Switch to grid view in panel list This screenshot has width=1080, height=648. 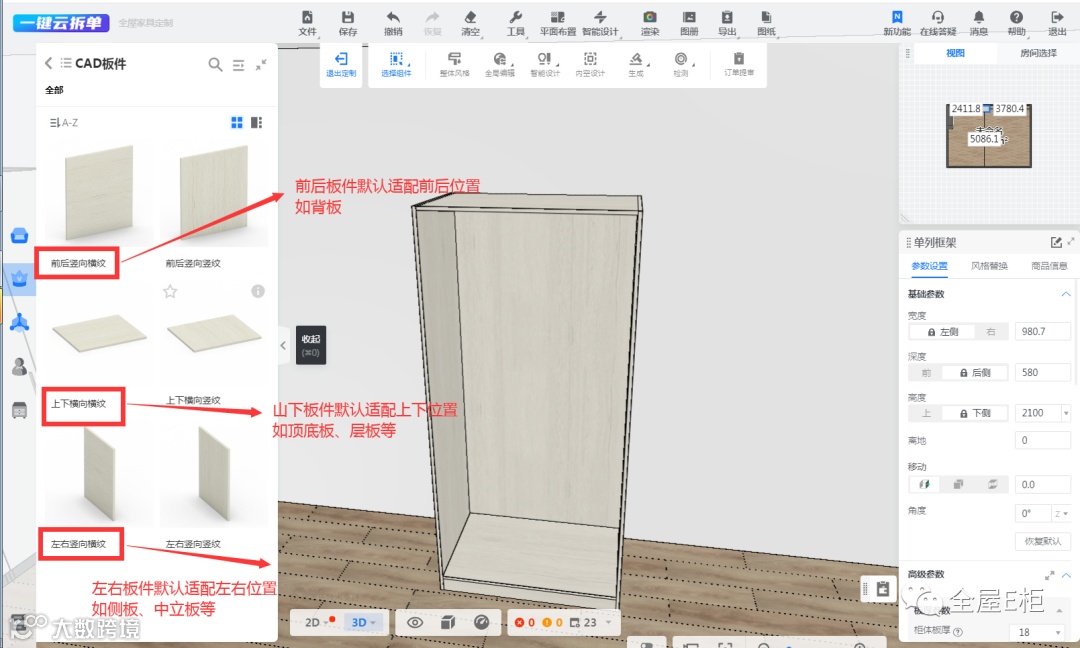(x=237, y=122)
